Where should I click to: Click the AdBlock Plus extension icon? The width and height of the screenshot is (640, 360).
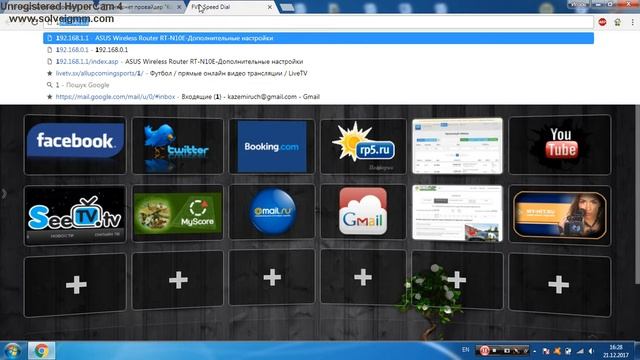pos(602,22)
